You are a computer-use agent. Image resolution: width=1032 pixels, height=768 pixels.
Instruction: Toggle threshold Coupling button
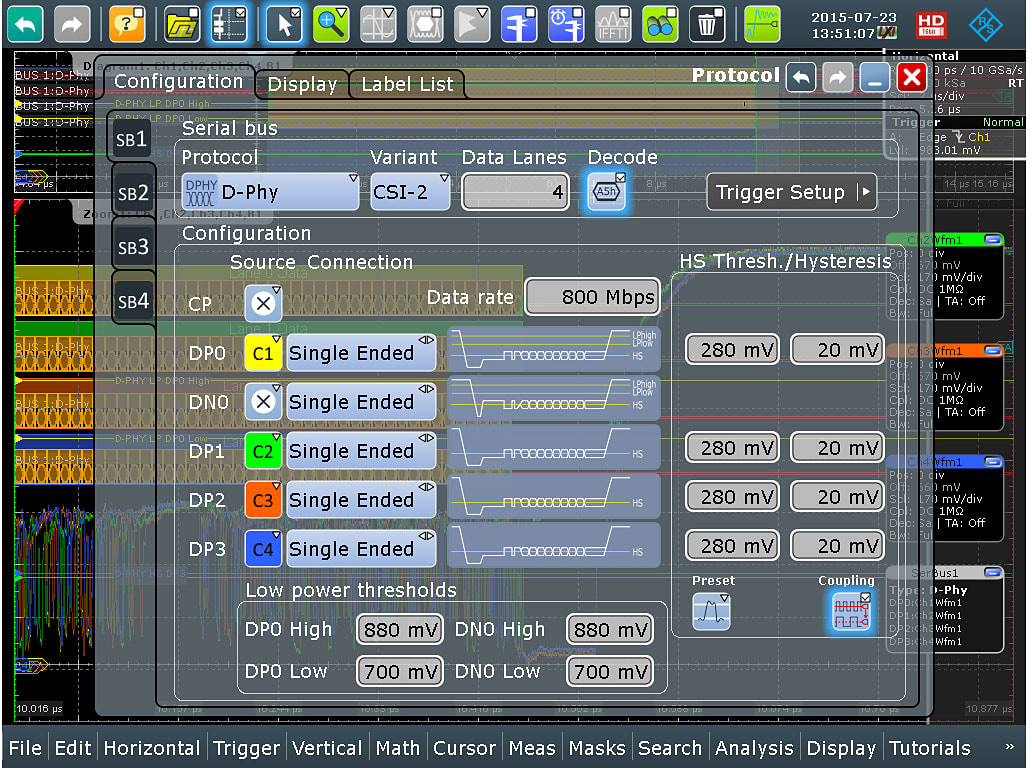click(x=852, y=611)
